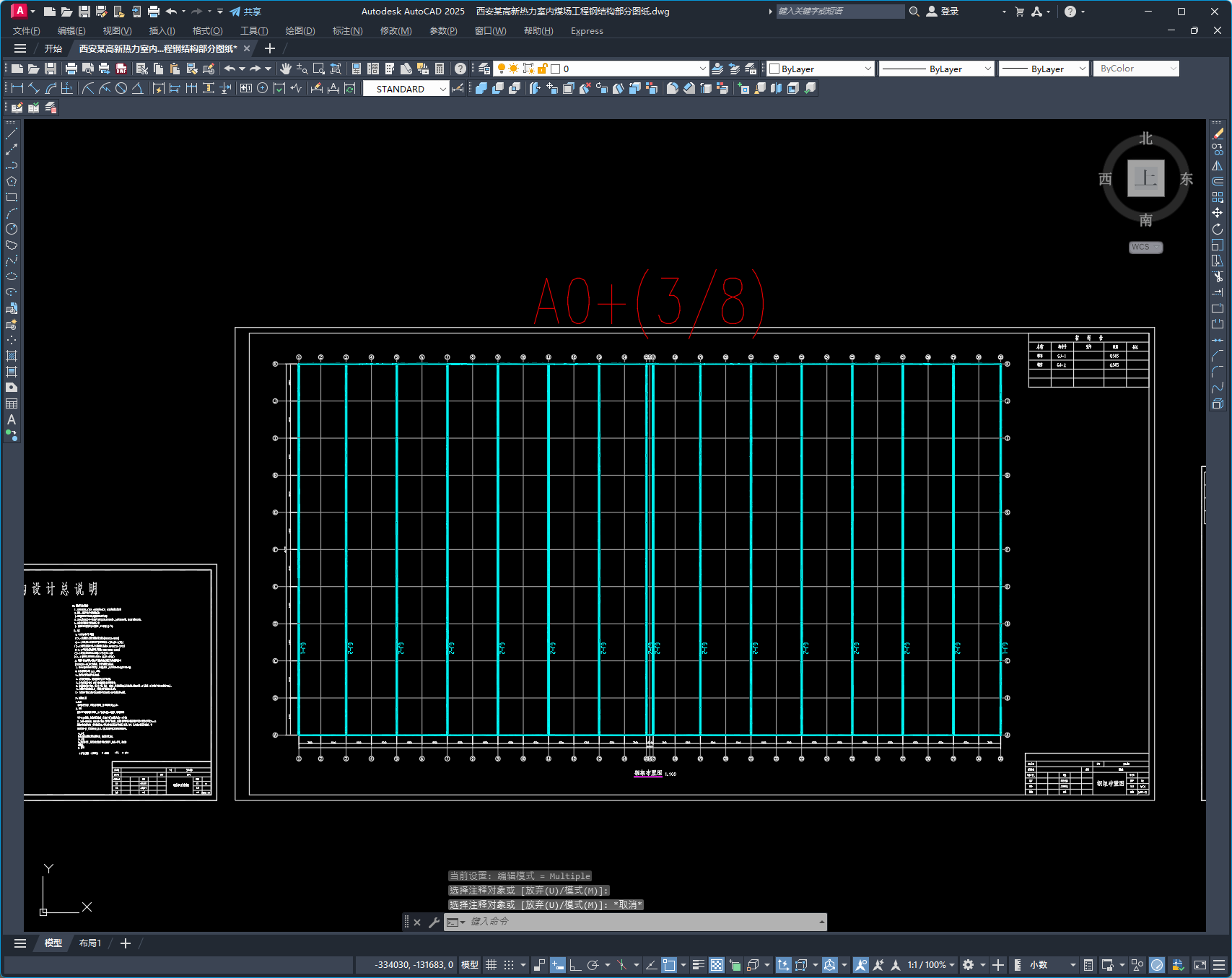Open the 视图(V) menu
Image resolution: width=1232 pixels, height=978 pixels.
click(117, 31)
